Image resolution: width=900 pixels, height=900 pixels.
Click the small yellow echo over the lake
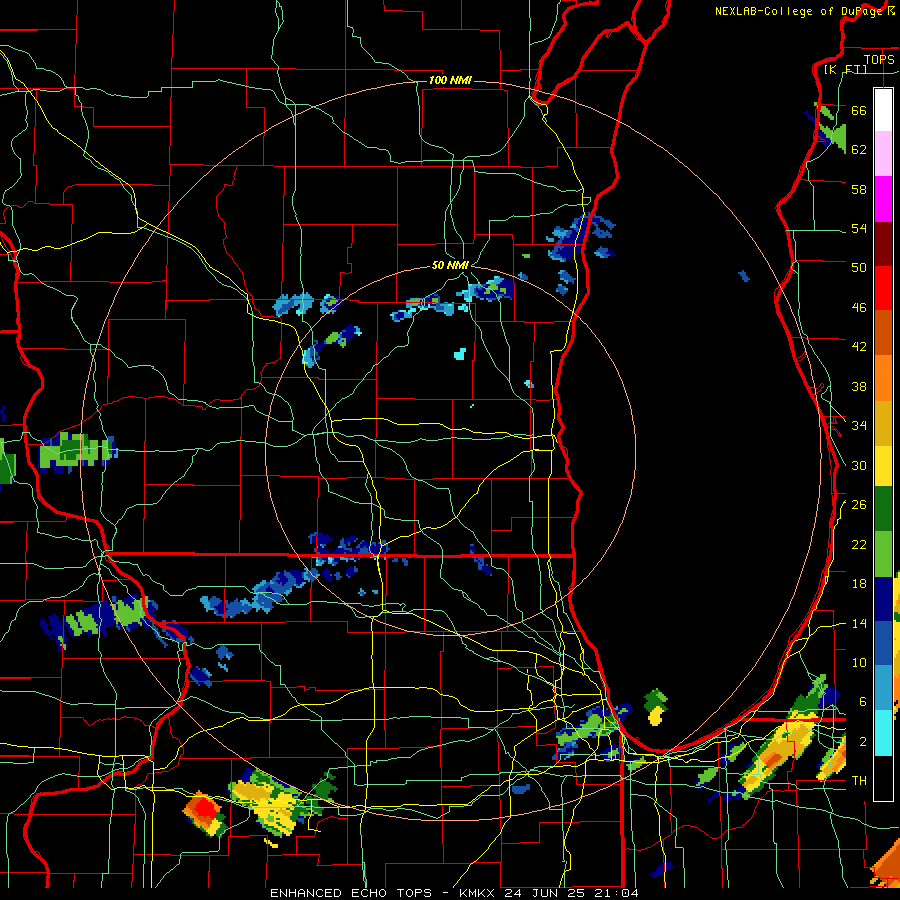tap(655, 716)
